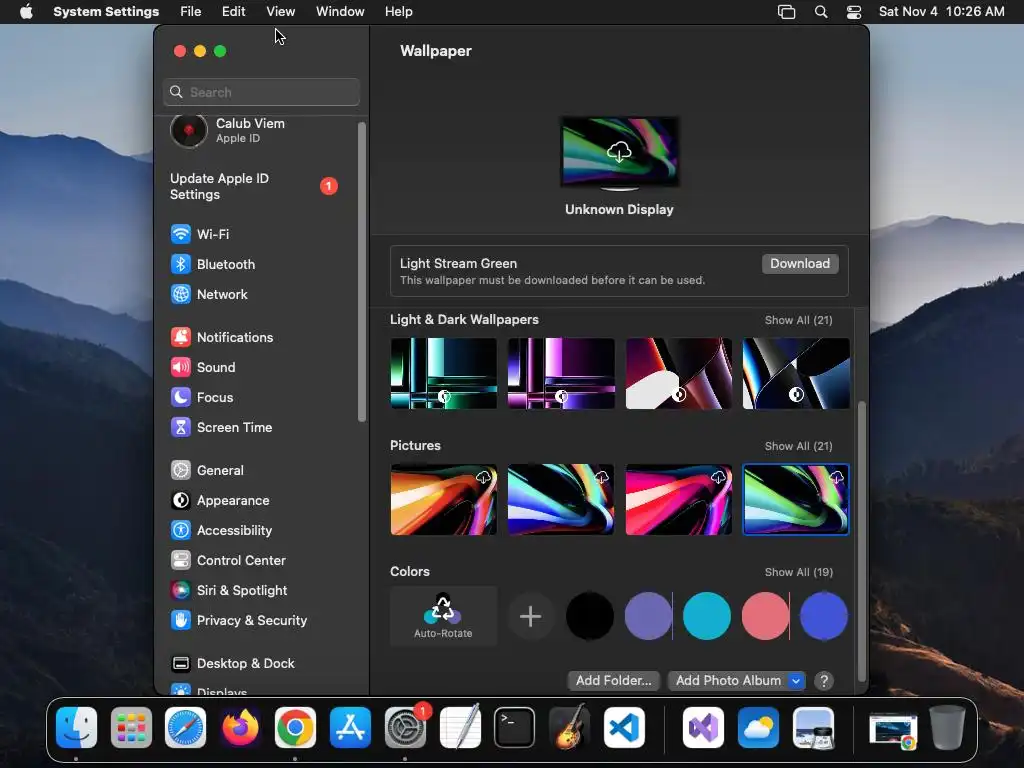The image size is (1024, 768).
Task: Download Light Stream Green wallpaper
Action: [x=800, y=263]
